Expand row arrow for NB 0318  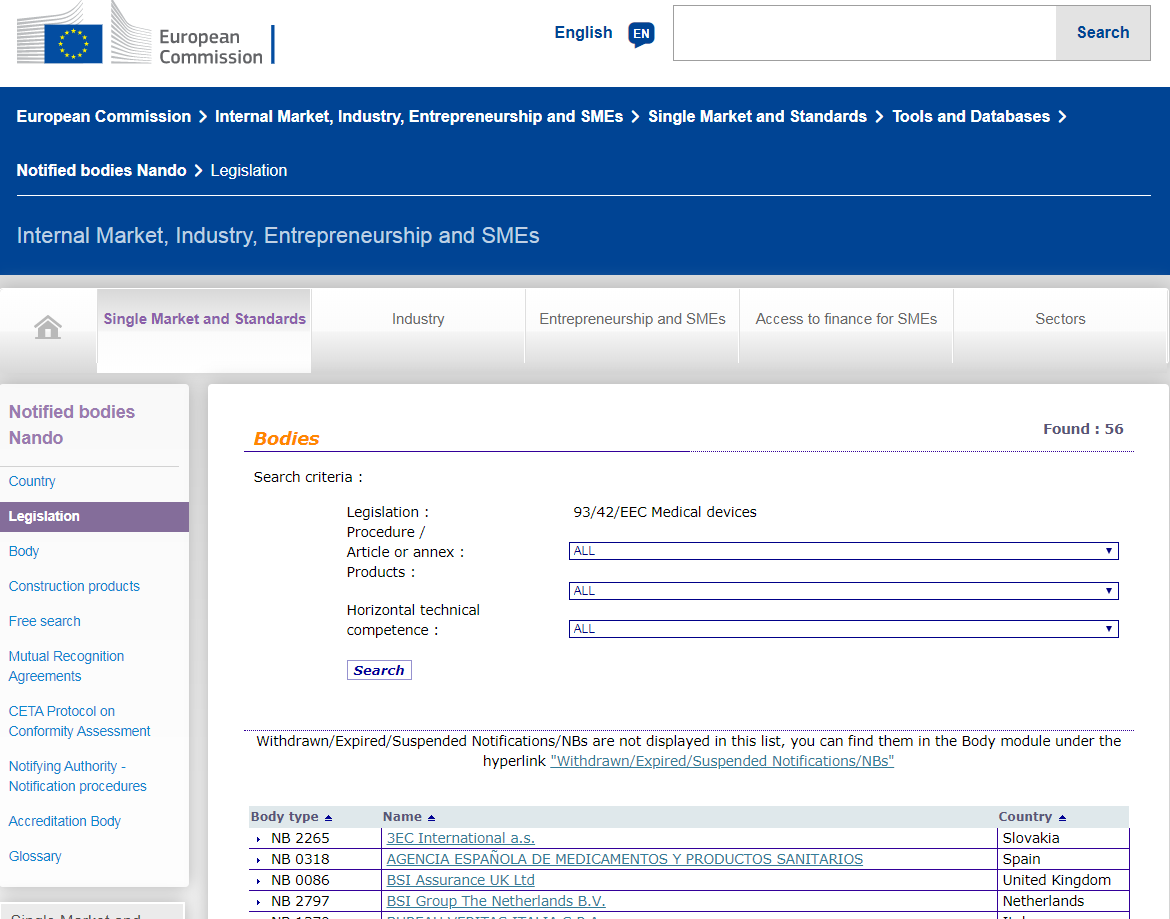(x=258, y=860)
